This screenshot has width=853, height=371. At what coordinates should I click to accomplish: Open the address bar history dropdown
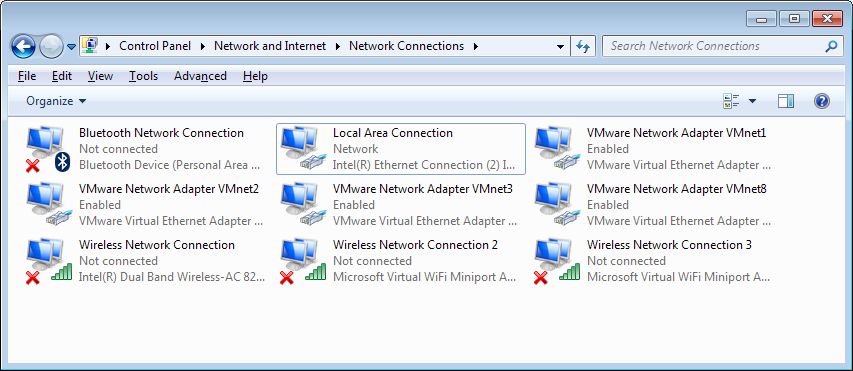[x=560, y=47]
